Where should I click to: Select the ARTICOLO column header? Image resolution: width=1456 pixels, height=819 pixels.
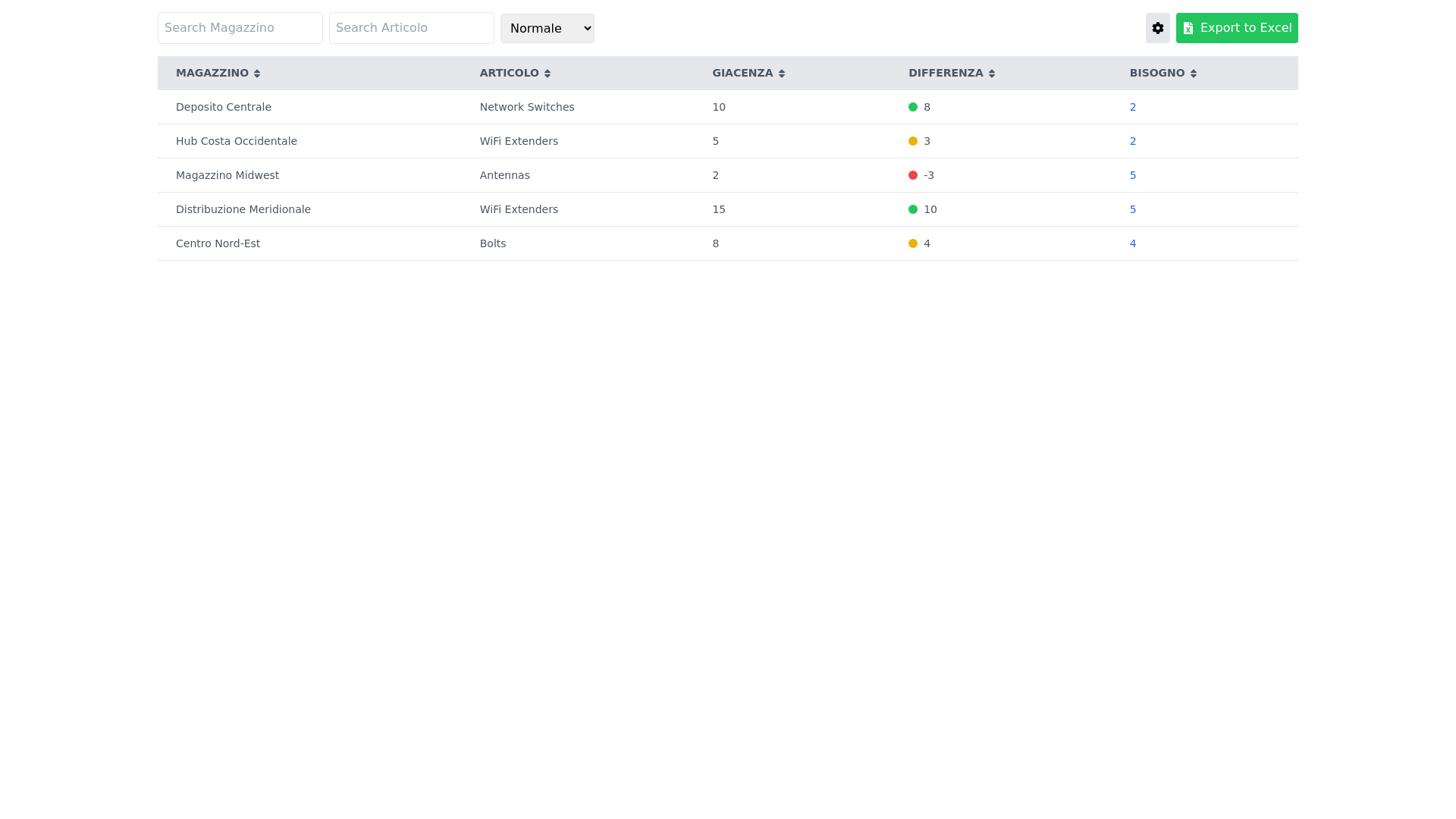[510, 73]
